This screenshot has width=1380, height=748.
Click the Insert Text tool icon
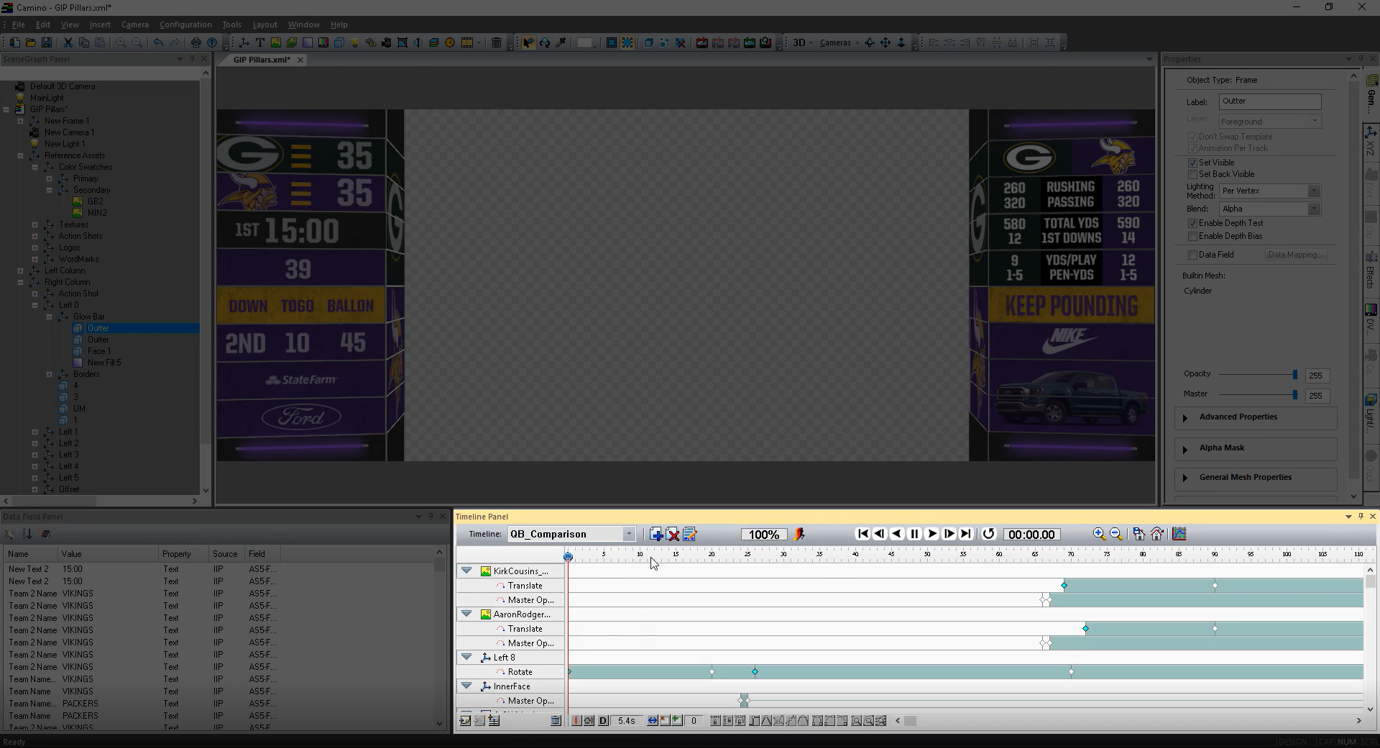click(260, 43)
